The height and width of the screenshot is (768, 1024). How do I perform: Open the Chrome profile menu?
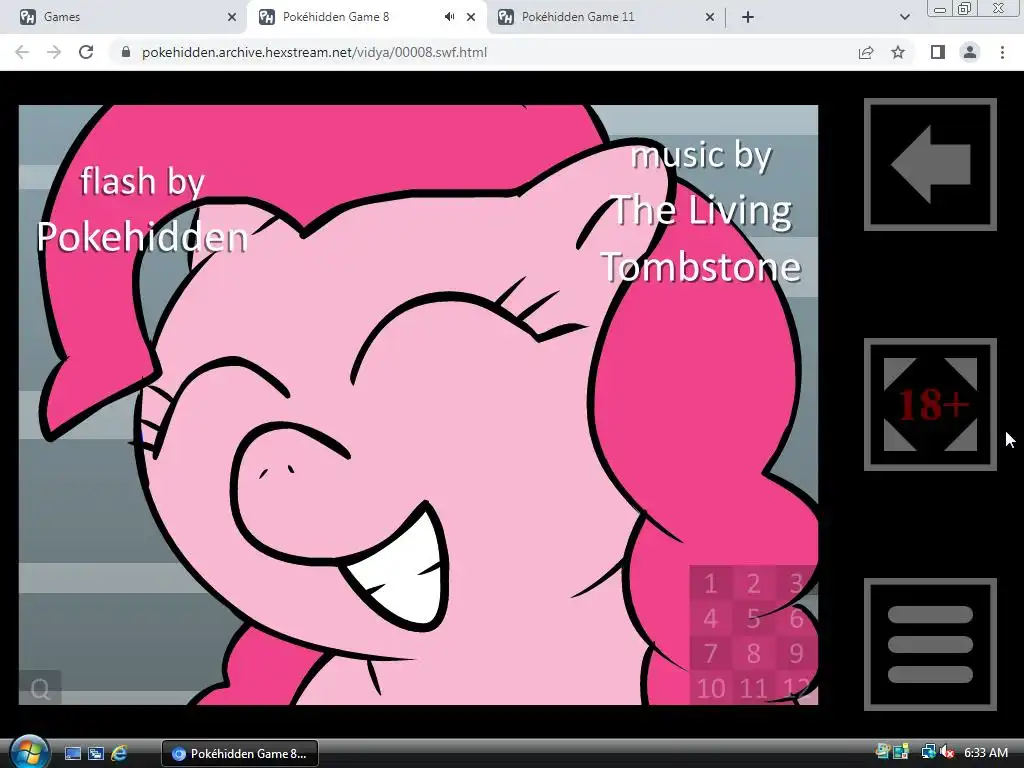click(970, 52)
